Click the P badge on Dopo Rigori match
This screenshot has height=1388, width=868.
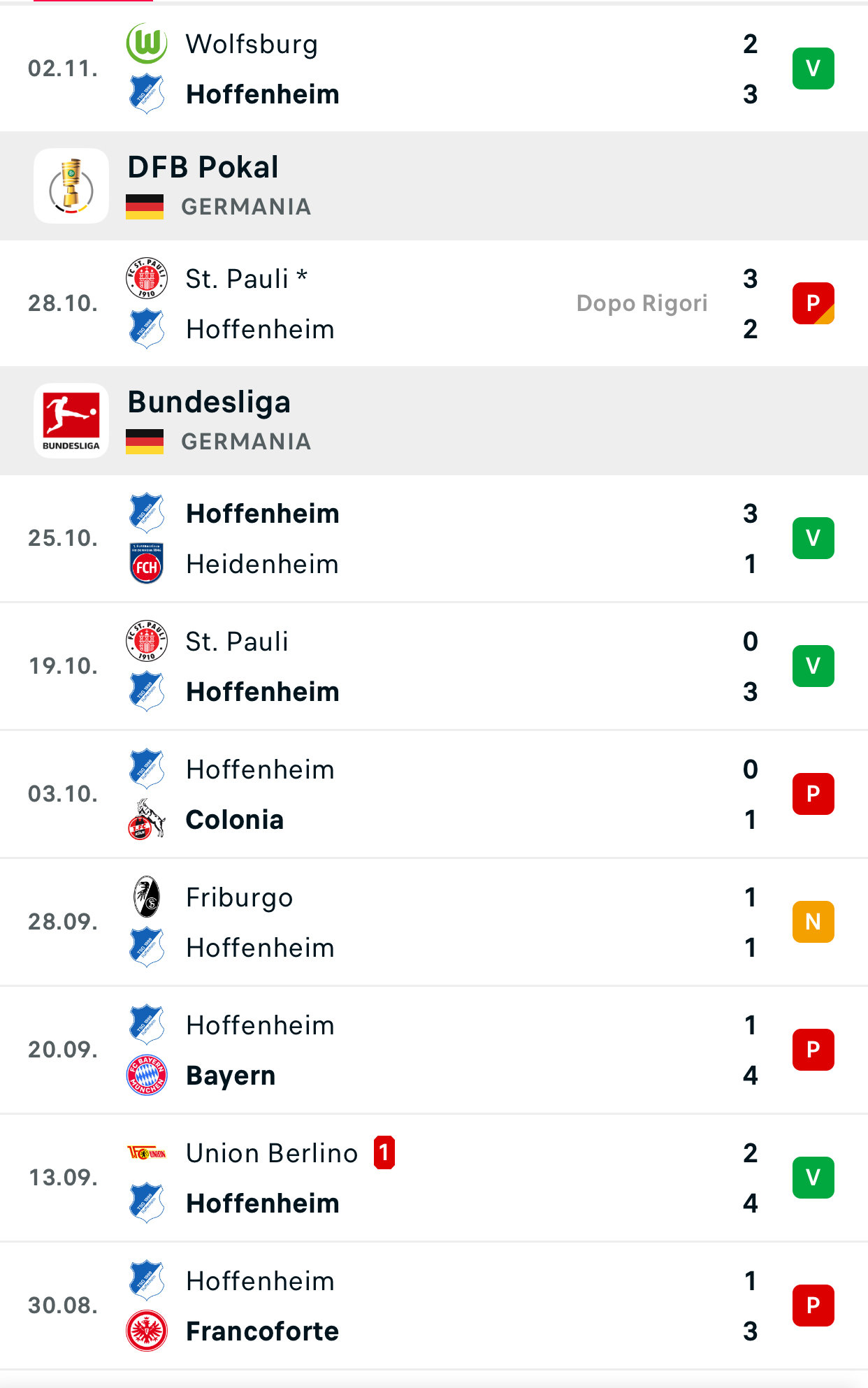813,303
